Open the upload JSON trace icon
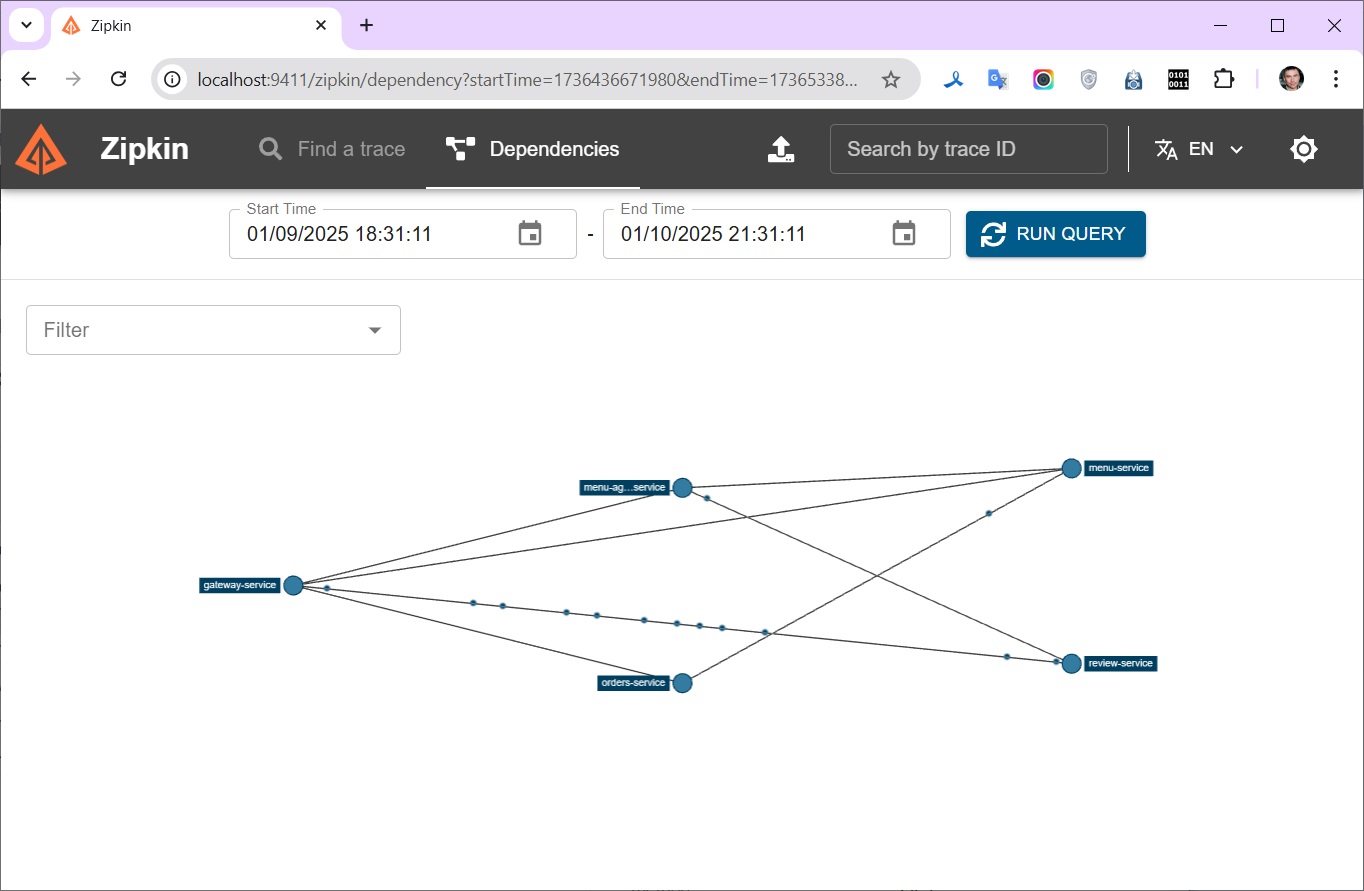Screen dimensions: 1364x891 pos(780,149)
